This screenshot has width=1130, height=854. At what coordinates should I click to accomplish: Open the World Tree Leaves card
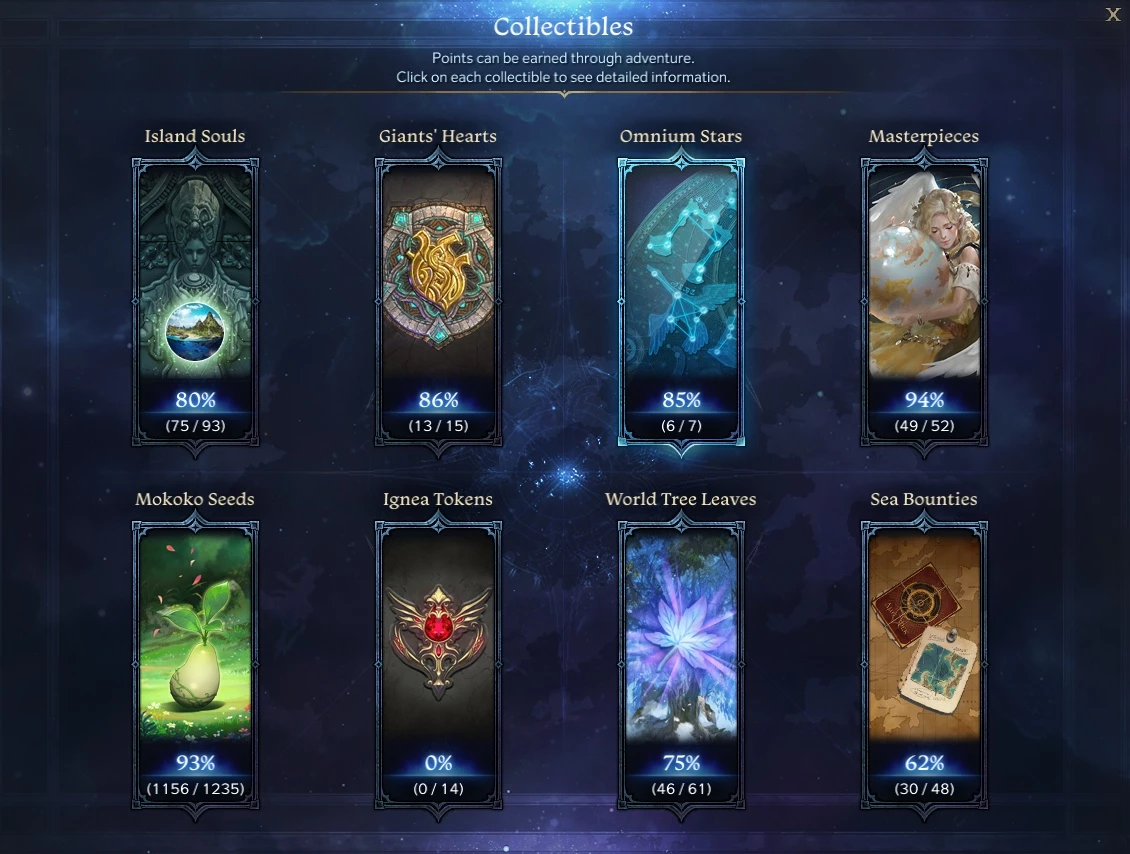point(681,666)
